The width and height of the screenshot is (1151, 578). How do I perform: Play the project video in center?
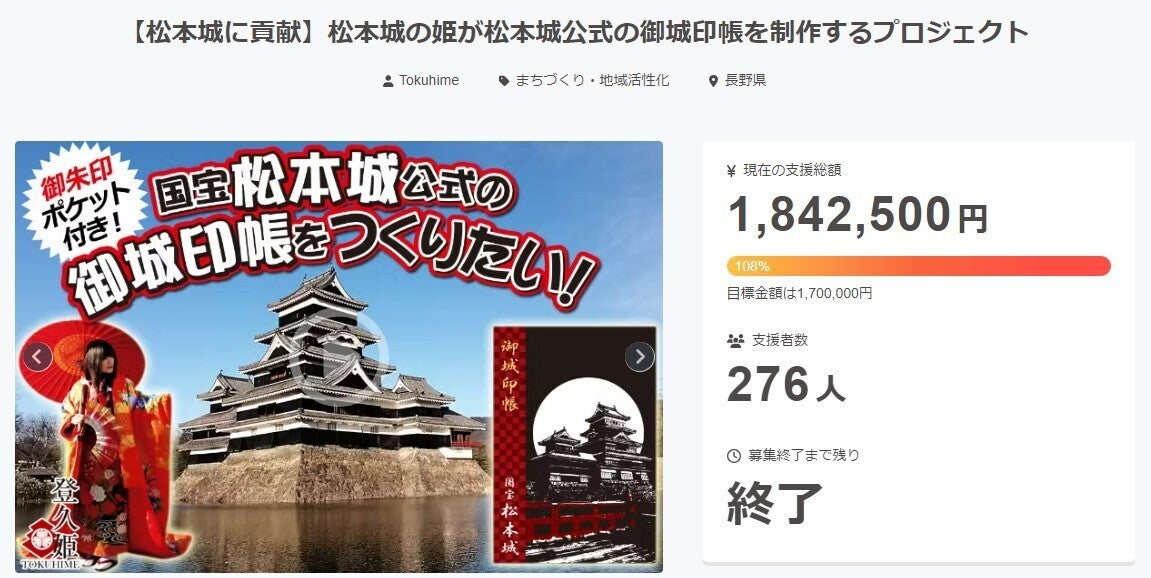338,357
